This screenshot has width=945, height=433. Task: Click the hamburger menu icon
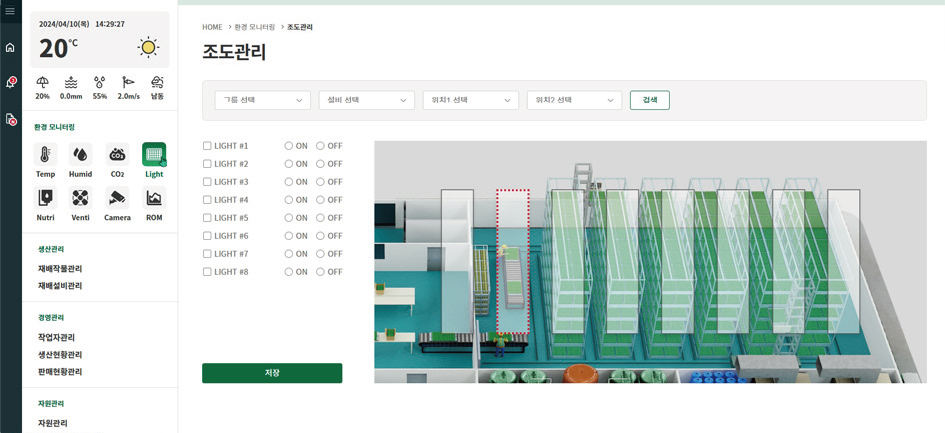tap(10, 11)
